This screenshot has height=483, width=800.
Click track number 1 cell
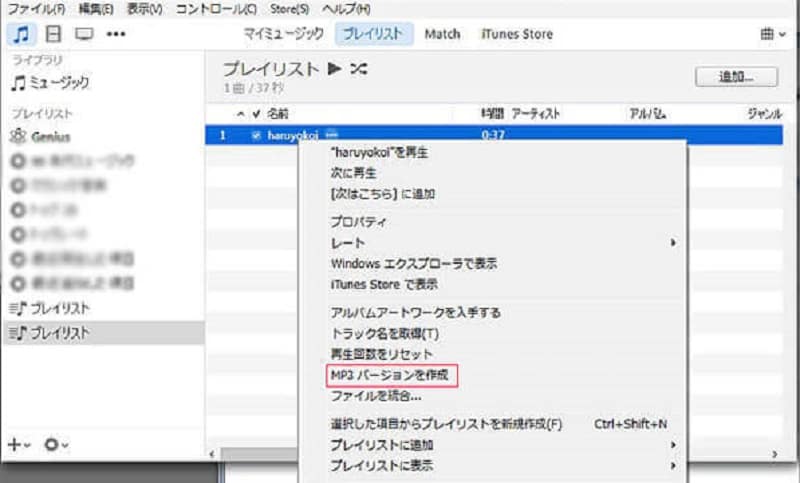tap(222, 136)
